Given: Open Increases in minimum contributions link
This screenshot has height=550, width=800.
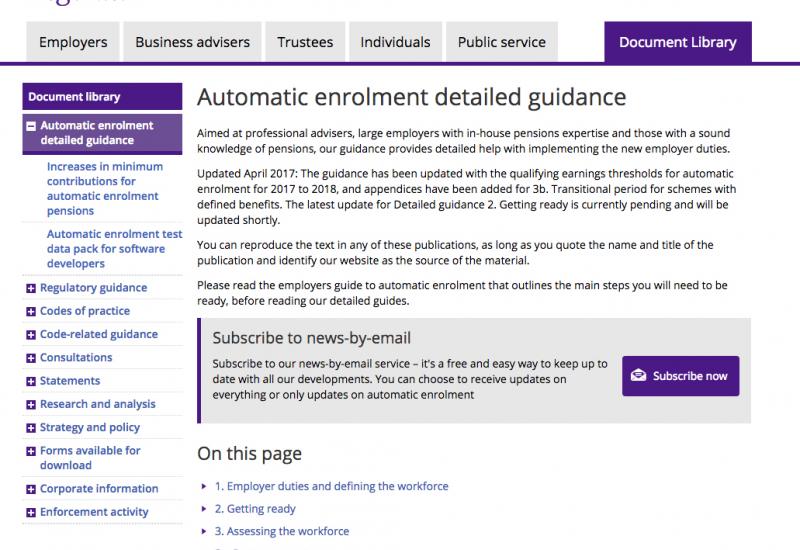Looking at the screenshot, I should (105, 189).
